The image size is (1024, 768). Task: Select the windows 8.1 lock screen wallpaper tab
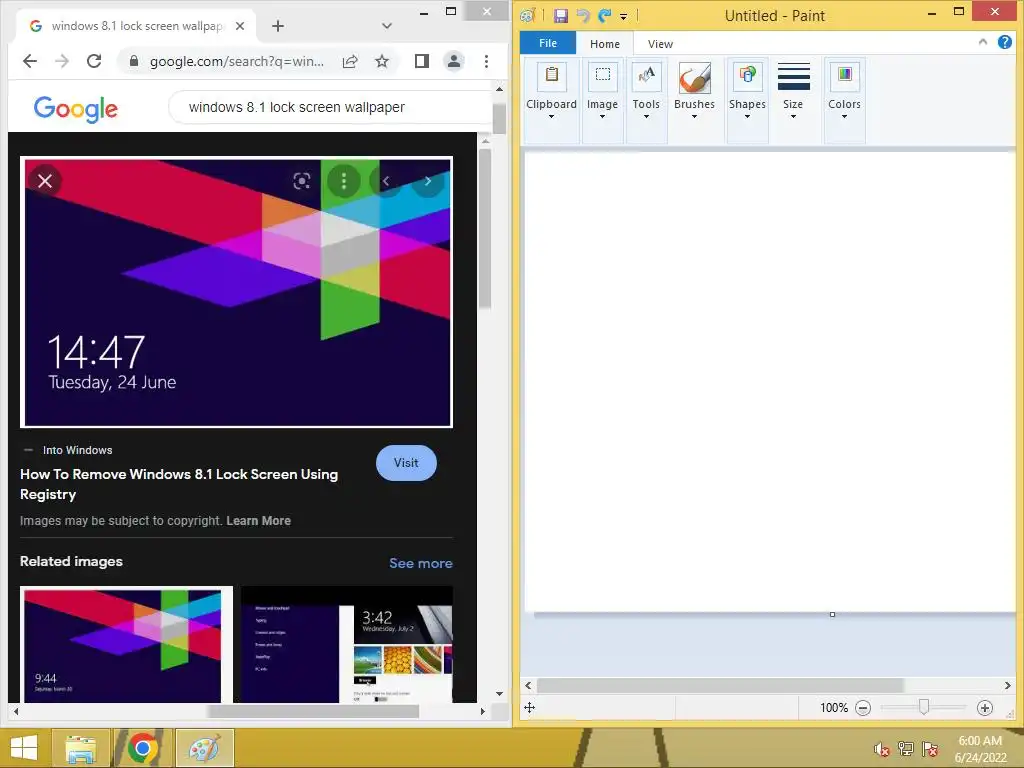pyautogui.click(x=137, y=26)
